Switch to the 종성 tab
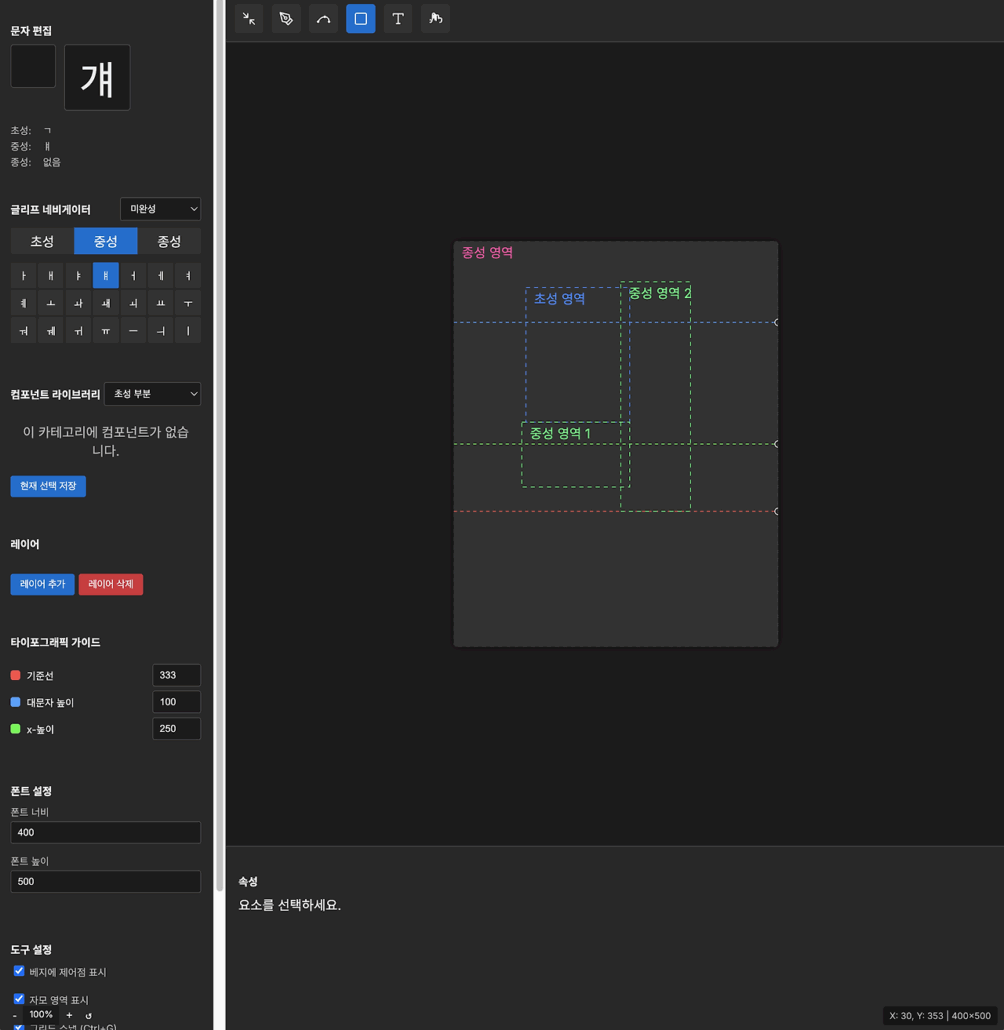This screenshot has width=1004, height=1030. pos(169,241)
